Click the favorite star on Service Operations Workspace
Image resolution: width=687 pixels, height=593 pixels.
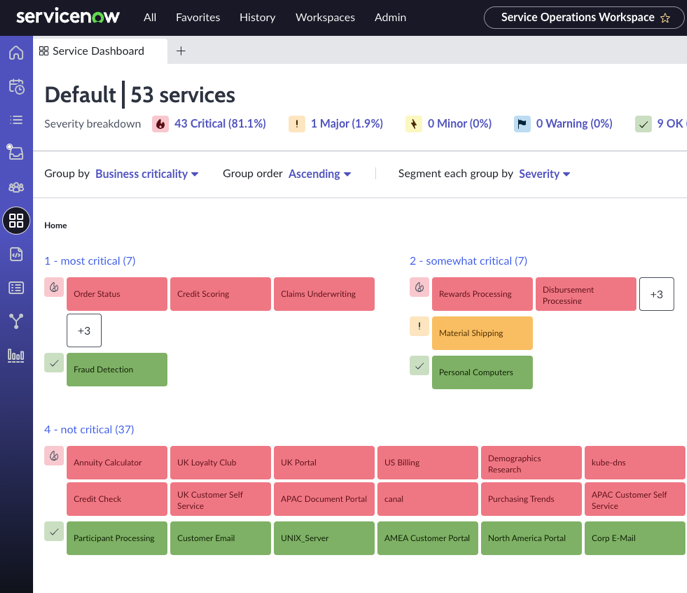tap(665, 18)
